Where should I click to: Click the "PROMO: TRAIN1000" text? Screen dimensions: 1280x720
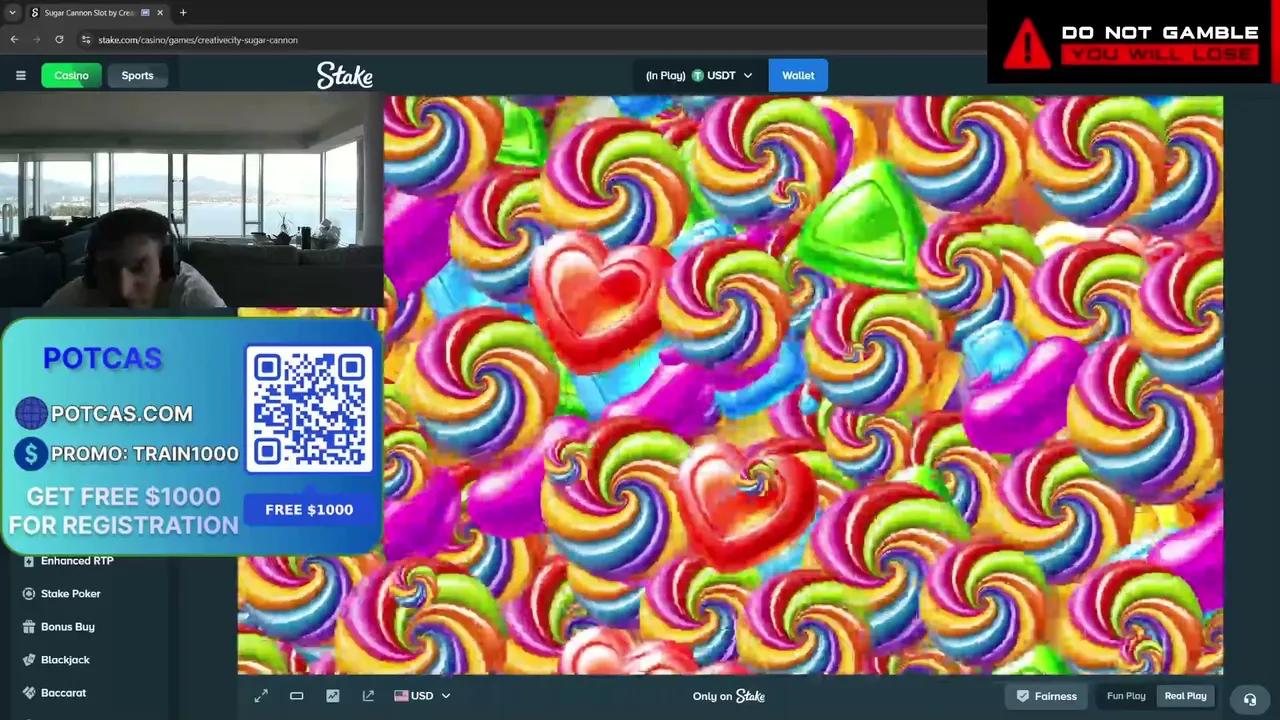coord(145,454)
